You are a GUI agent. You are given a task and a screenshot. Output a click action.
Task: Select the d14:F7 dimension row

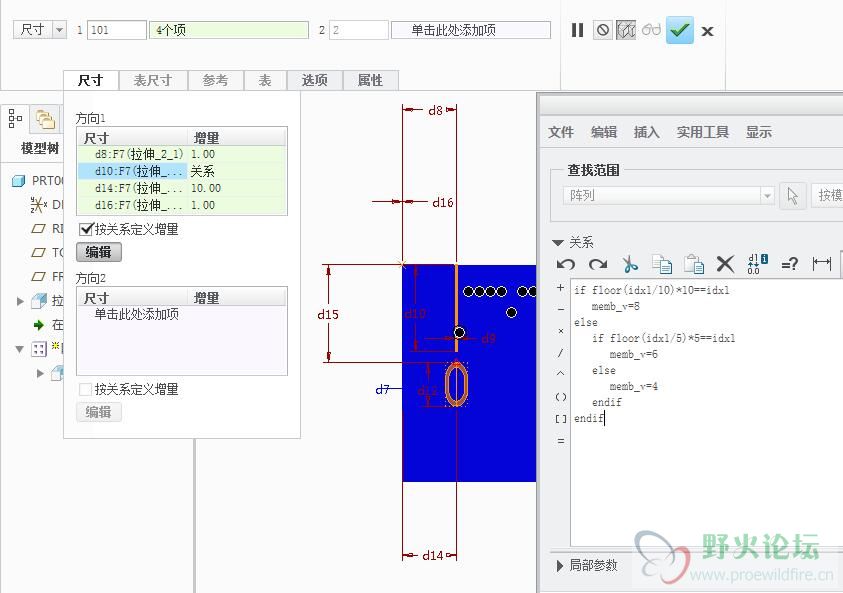(x=182, y=188)
